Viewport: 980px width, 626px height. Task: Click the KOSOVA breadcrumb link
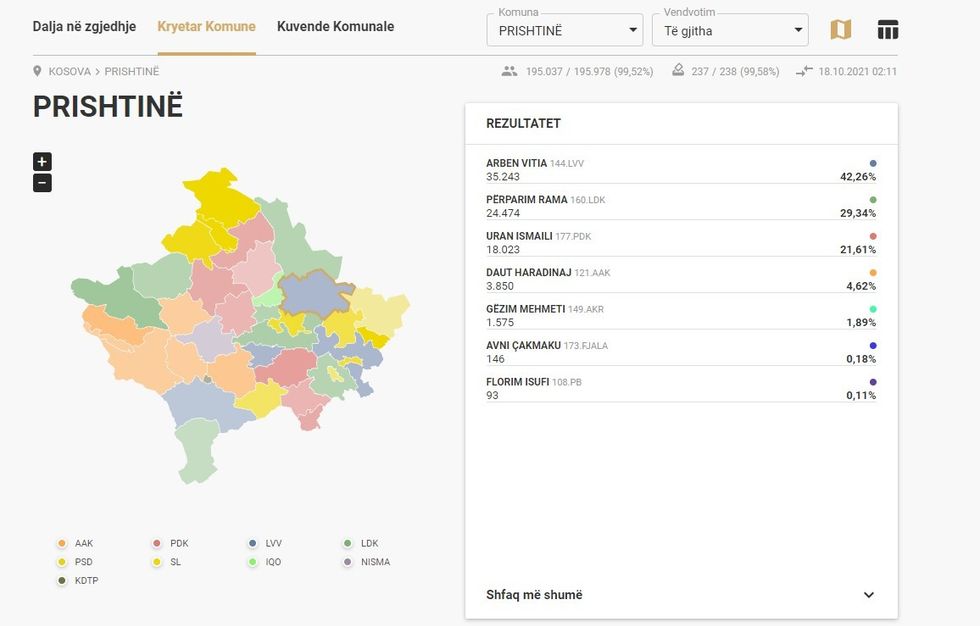point(69,72)
